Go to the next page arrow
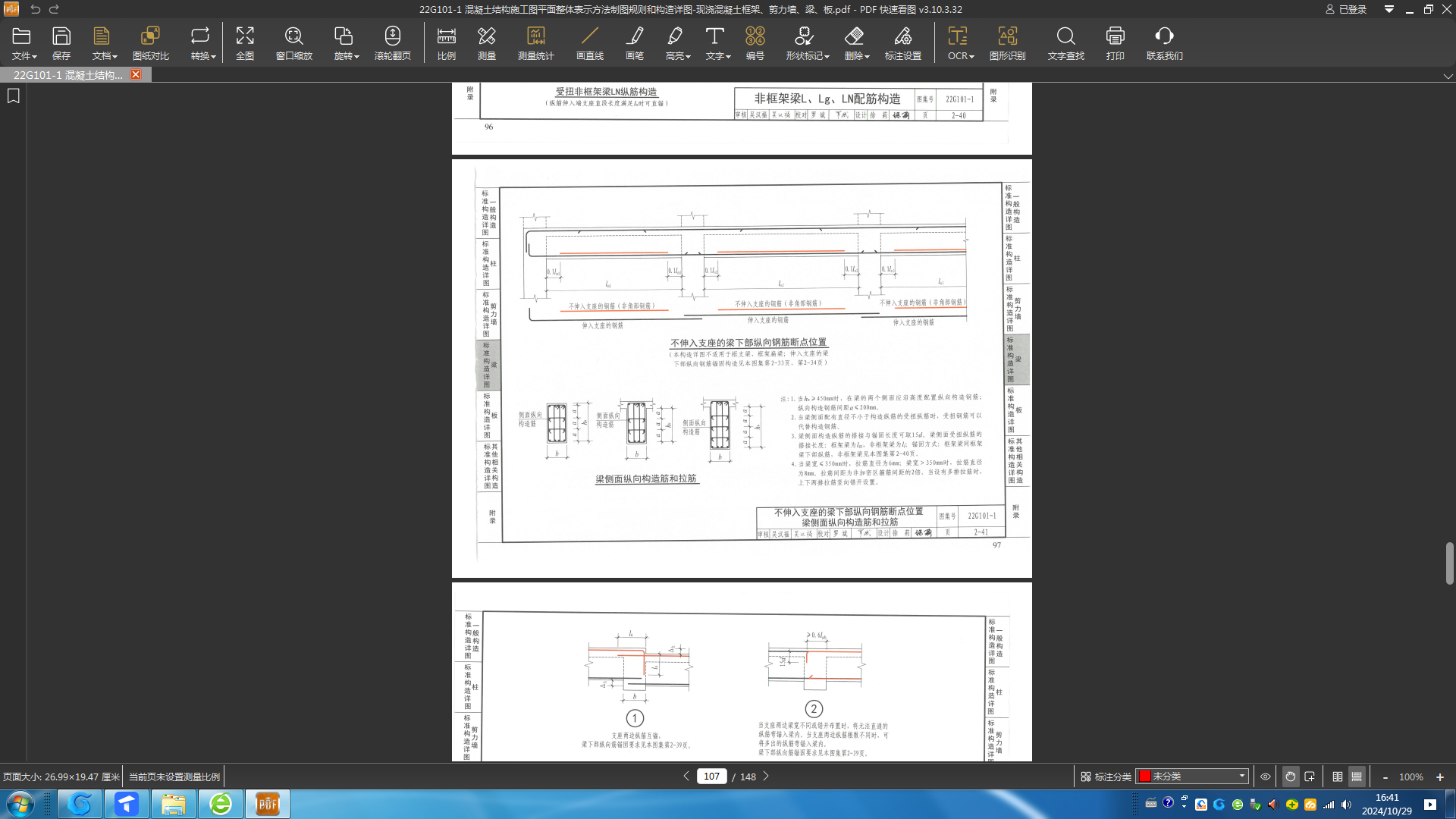This screenshot has height=819, width=1456. click(766, 776)
